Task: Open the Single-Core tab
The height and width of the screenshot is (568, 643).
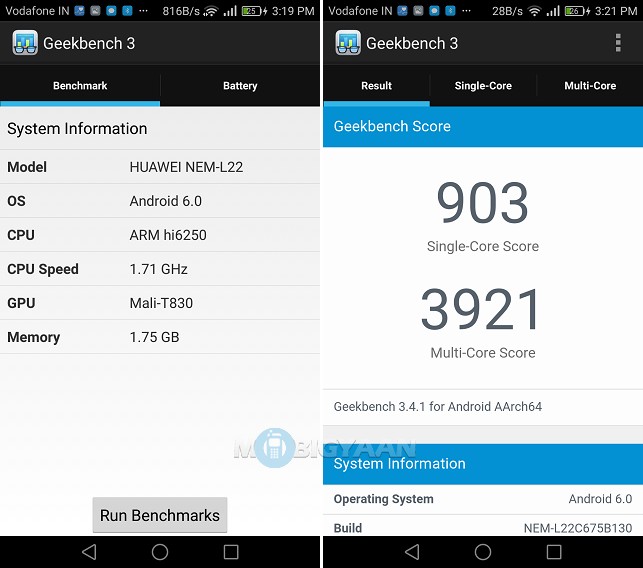Action: tap(483, 86)
